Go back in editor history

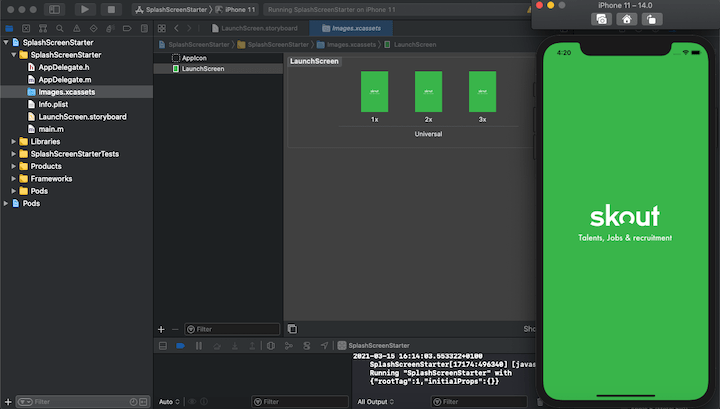(176, 28)
